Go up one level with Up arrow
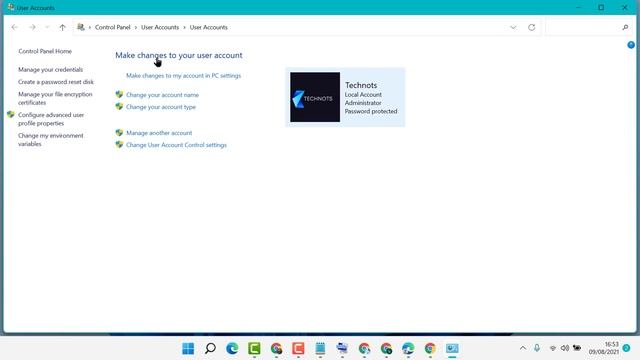The image size is (640, 360). [62, 27]
